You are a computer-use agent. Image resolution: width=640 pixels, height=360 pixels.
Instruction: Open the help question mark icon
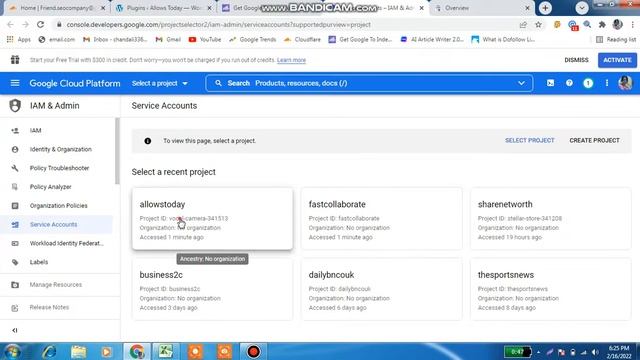pyautogui.click(x=569, y=83)
